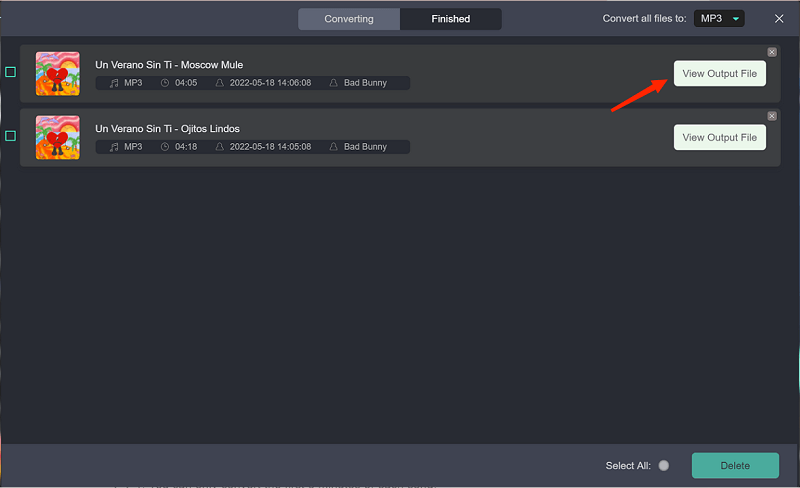The width and height of the screenshot is (800, 488).
Task: Click the duration text "04:05"
Action: pyautogui.click(x=186, y=83)
